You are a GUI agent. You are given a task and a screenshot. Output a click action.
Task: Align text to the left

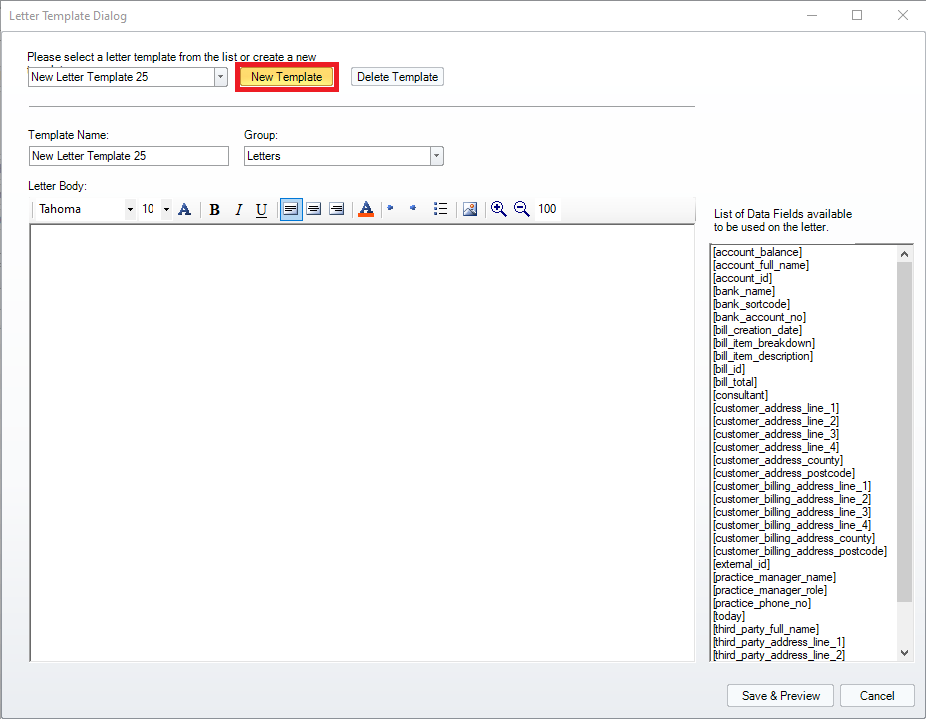click(291, 209)
